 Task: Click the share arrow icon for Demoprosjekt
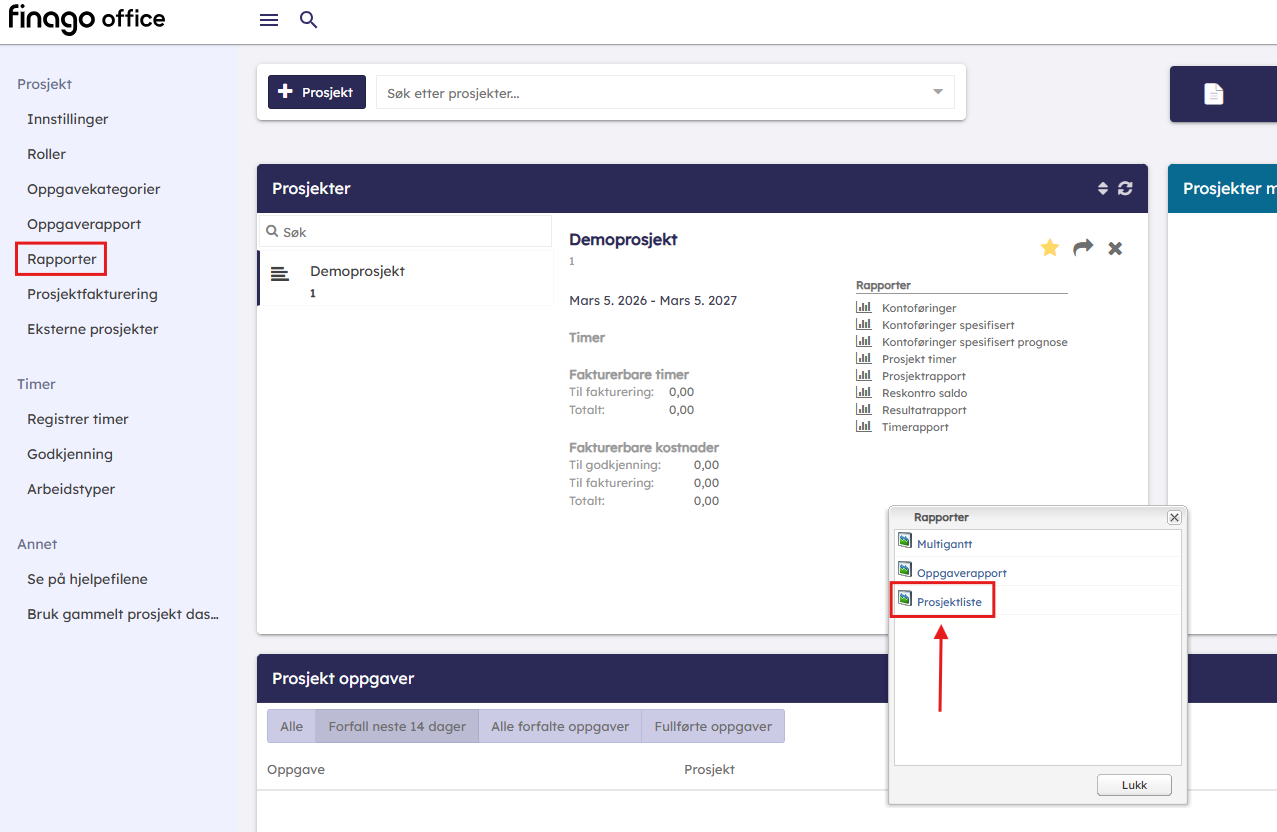(1083, 248)
